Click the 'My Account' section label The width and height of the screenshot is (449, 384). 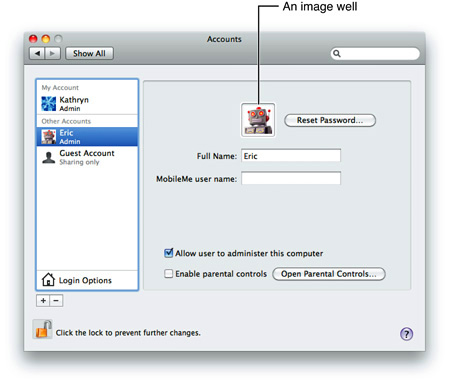pyautogui.click(x=60, y=88)
